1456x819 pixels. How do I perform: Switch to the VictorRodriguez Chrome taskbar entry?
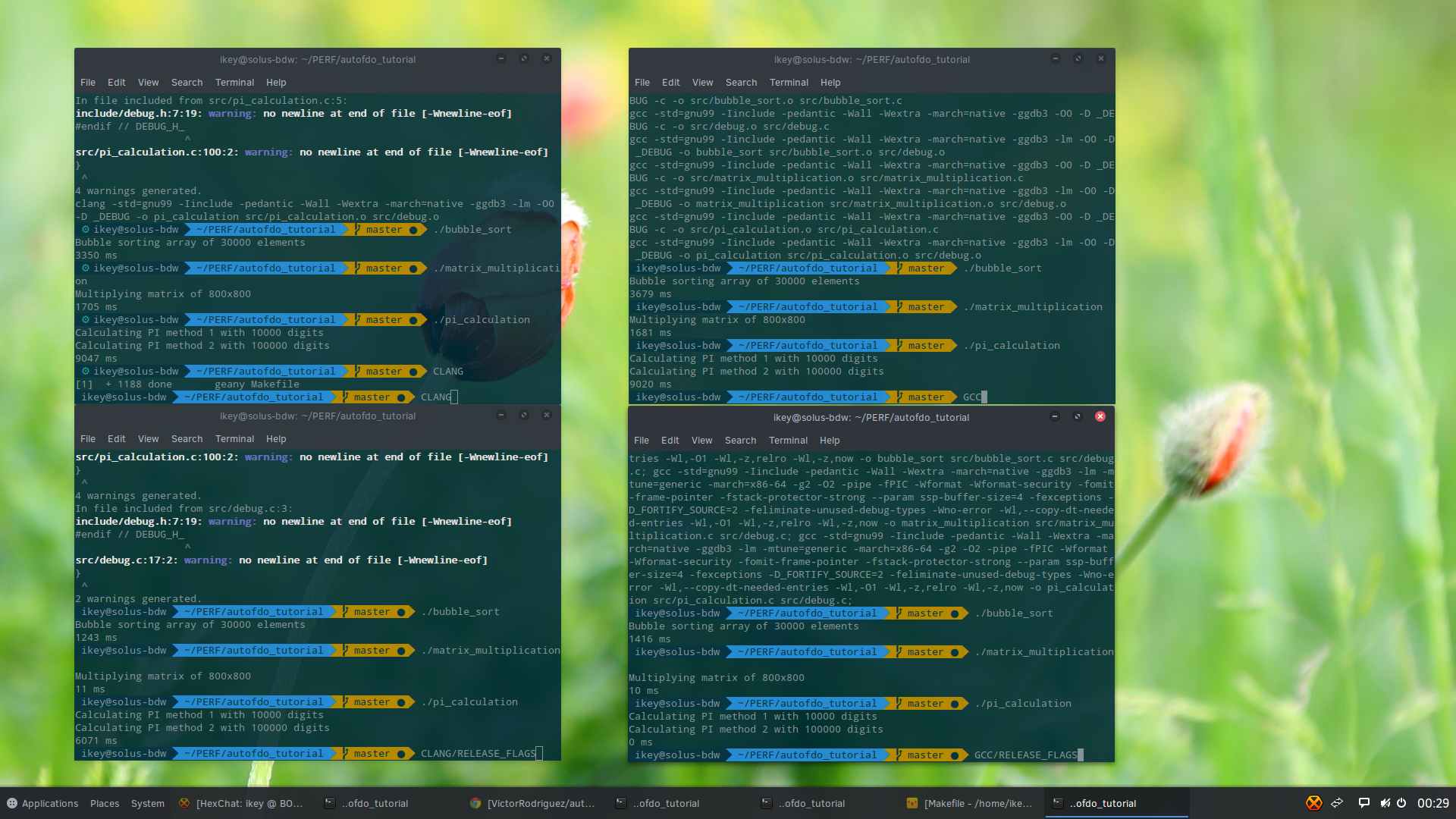(x=533, y=803)
